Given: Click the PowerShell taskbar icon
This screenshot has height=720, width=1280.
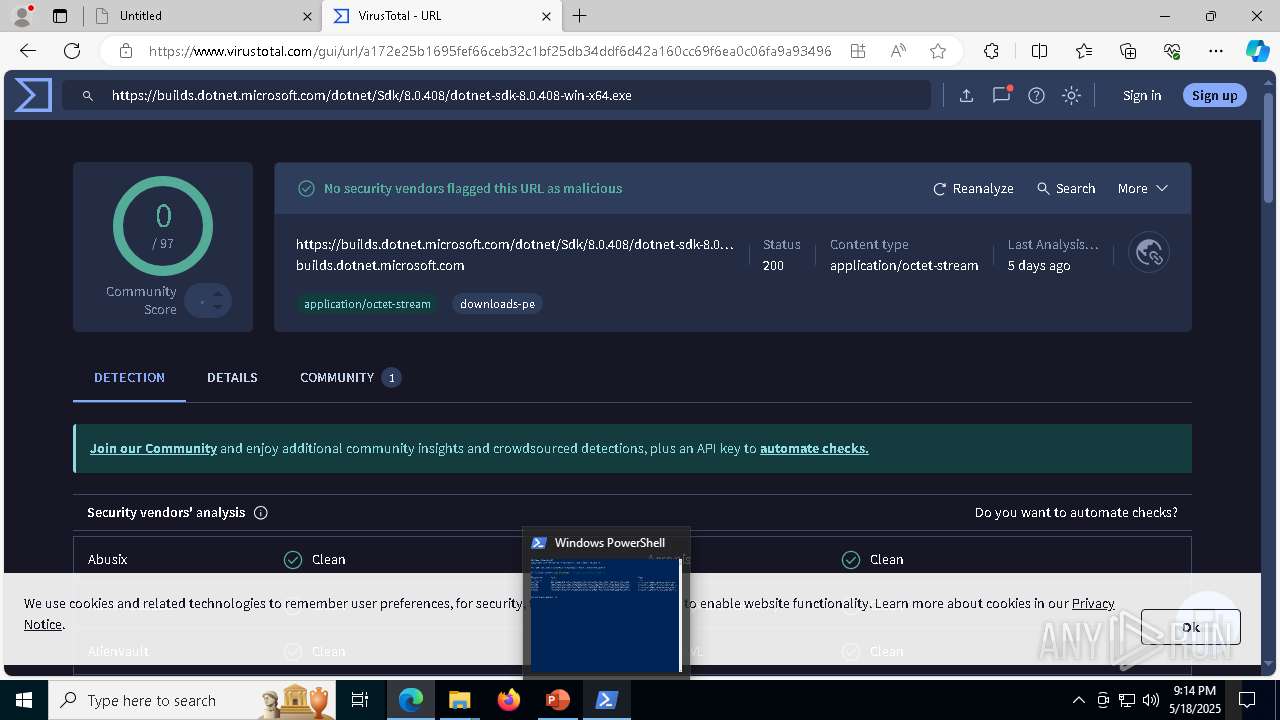Looking at the screenshot, I should [606, 700].
